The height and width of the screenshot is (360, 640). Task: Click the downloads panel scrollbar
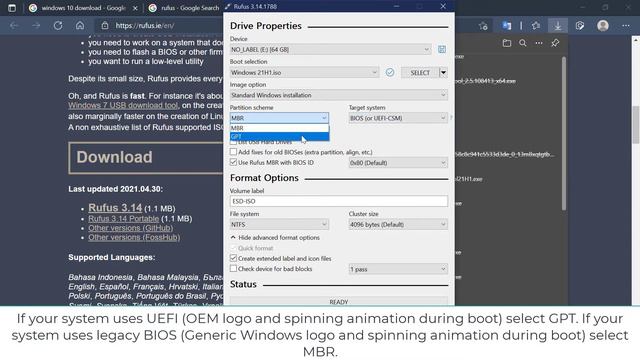point(564,133)
